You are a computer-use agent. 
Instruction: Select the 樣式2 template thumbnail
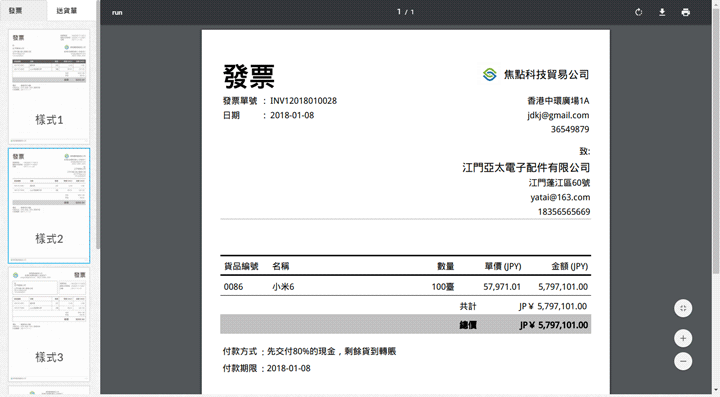49,206
